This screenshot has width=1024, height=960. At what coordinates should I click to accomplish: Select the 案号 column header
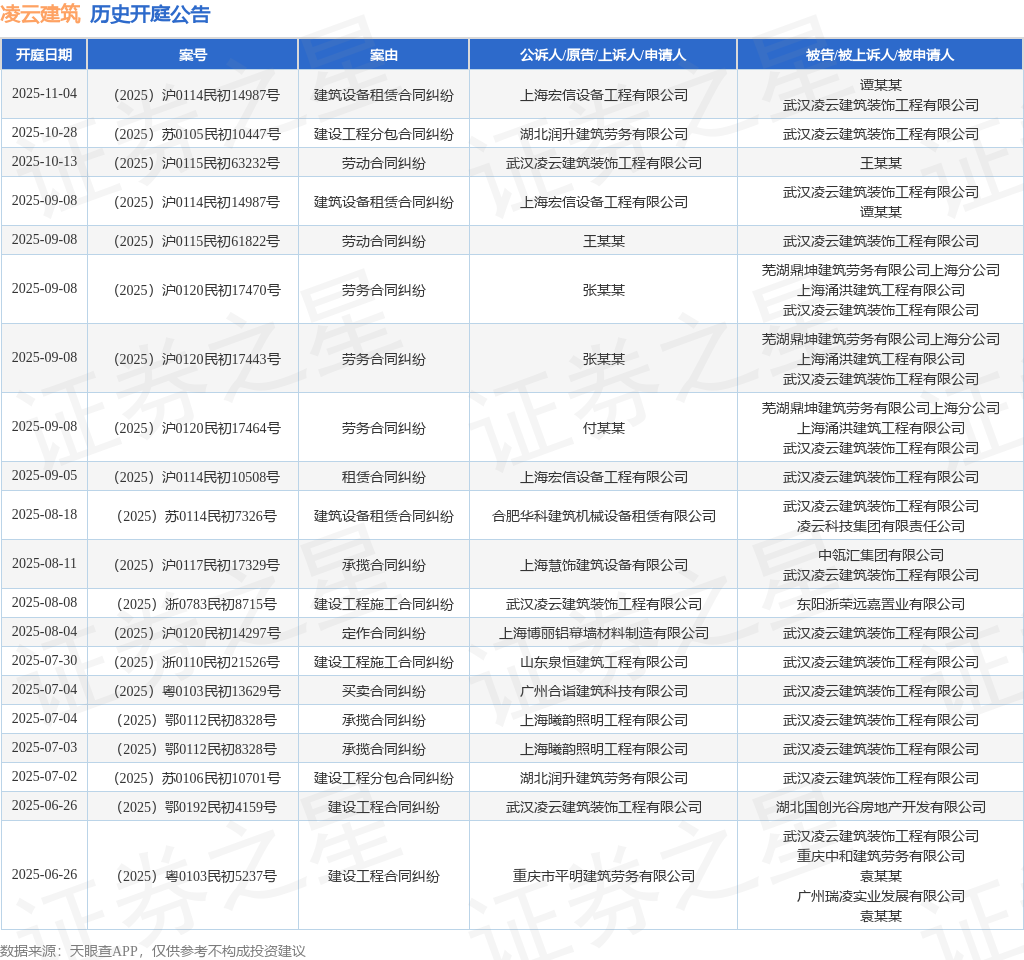193,55
